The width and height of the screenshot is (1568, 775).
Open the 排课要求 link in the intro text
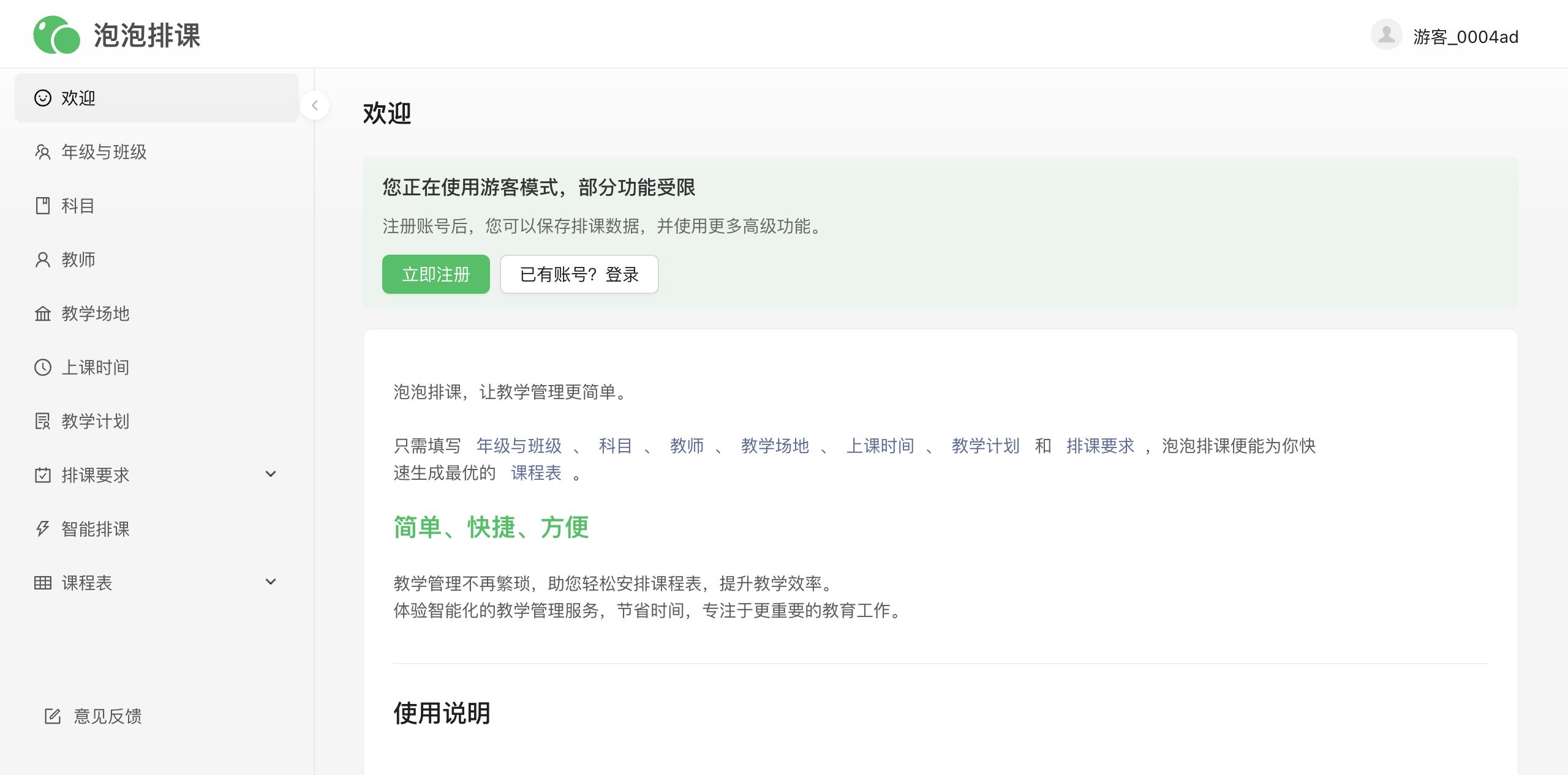click(x=1101, y=446)
